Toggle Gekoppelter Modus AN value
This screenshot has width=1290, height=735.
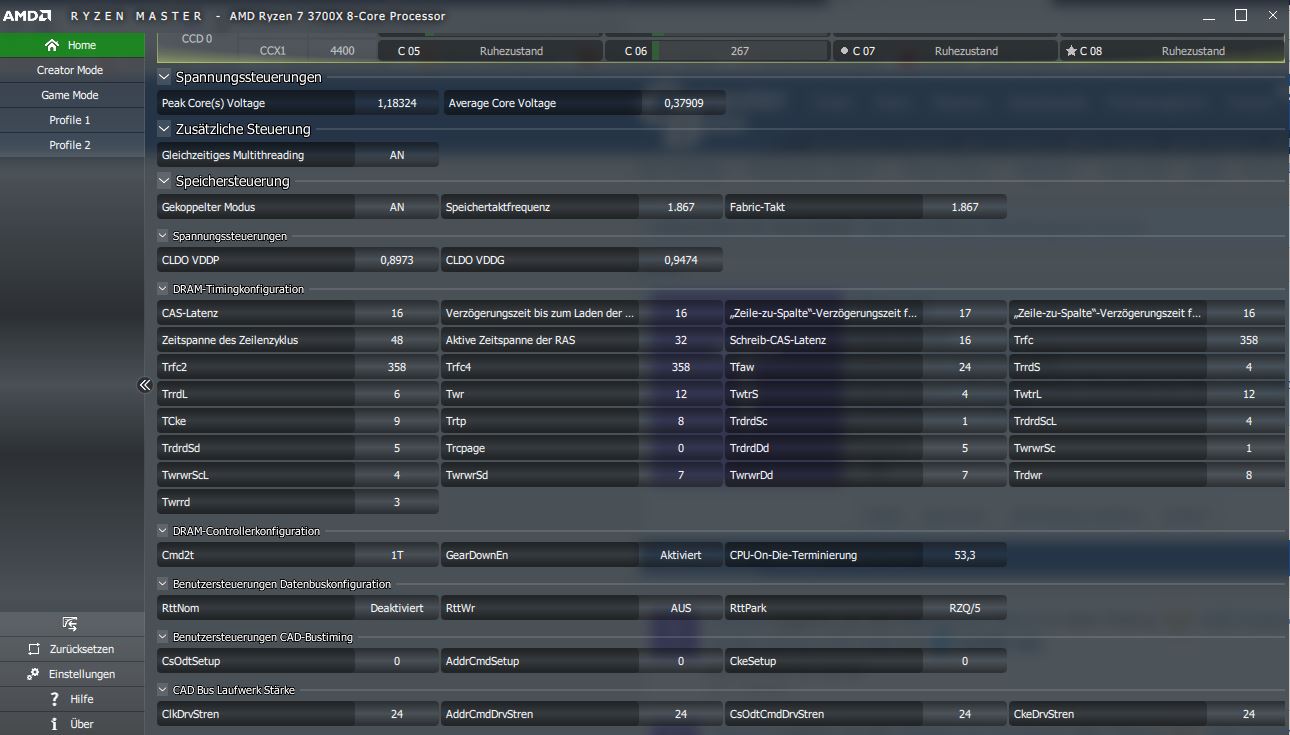(397, 207)
